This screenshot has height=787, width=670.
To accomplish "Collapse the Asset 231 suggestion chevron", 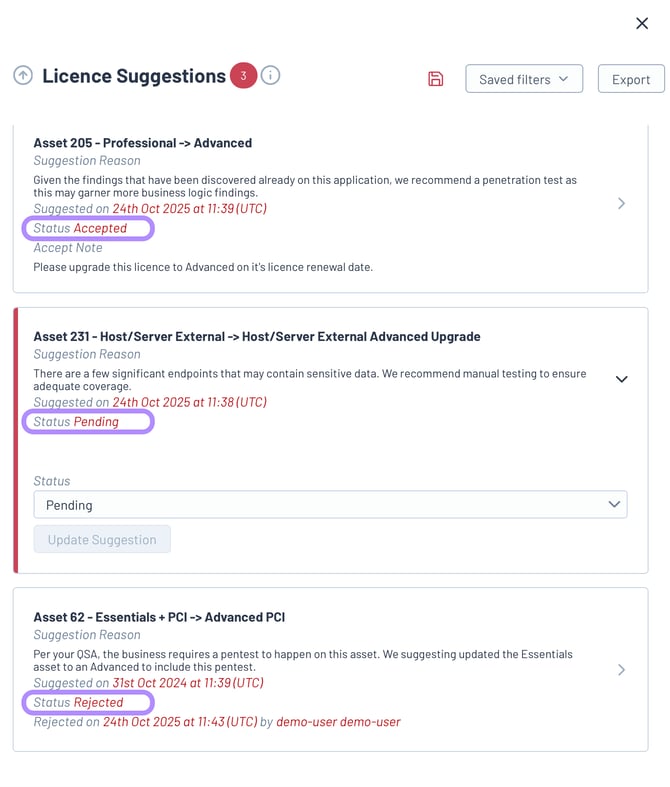I will click(621, 379).
